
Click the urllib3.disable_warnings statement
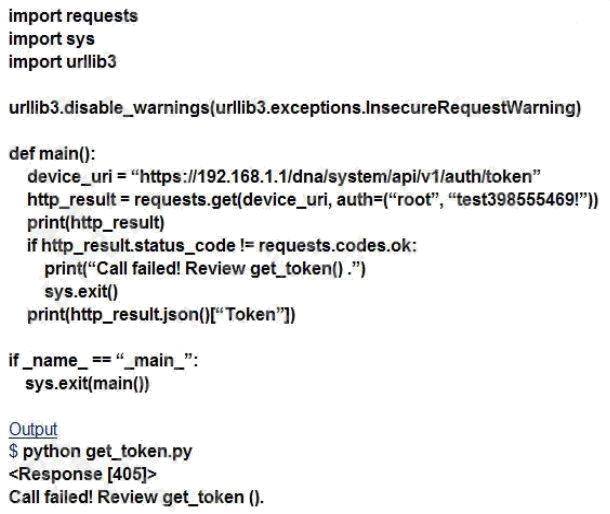(x=295, y=108)
